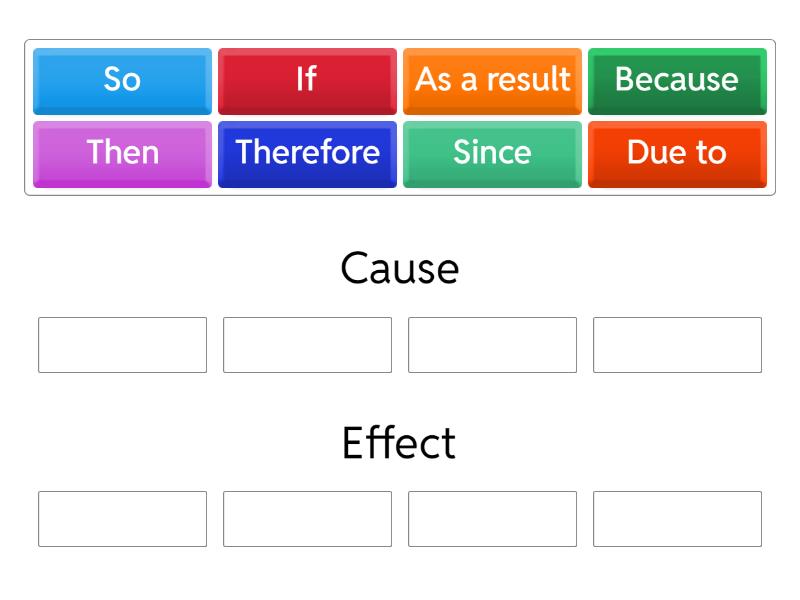The width and height of the screenshot is (800, 600).
Task: Pick the 'If' word tile
Action: click(307, 80)
